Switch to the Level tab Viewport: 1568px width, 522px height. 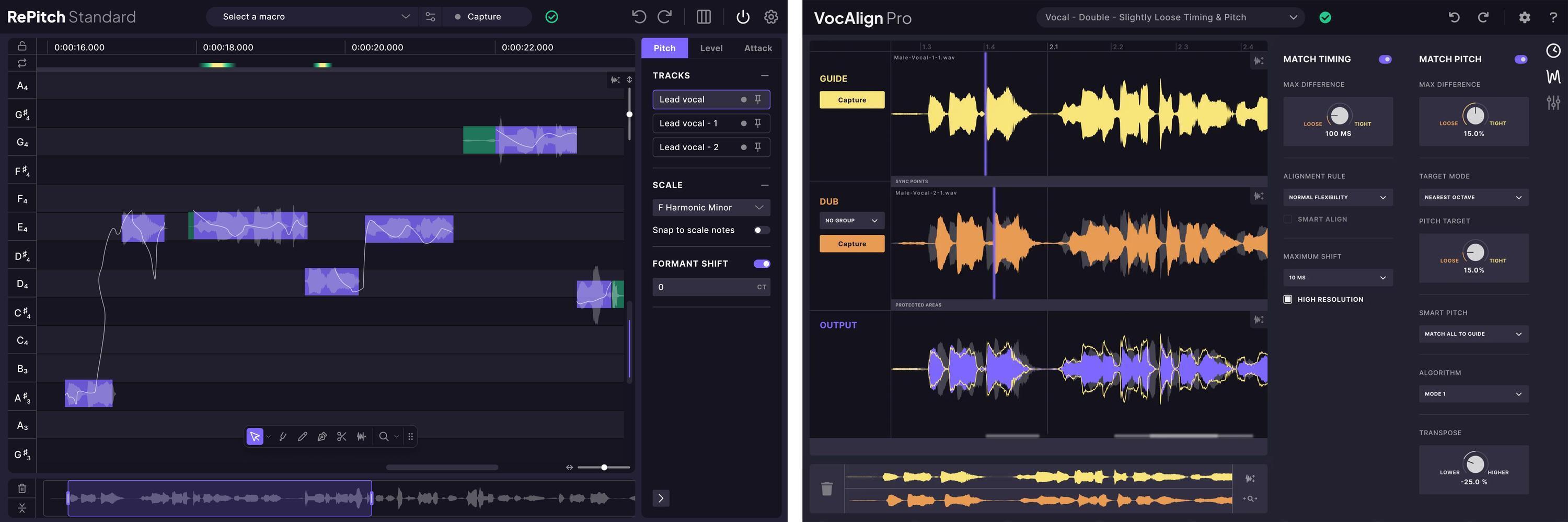[x=711, y=48]
